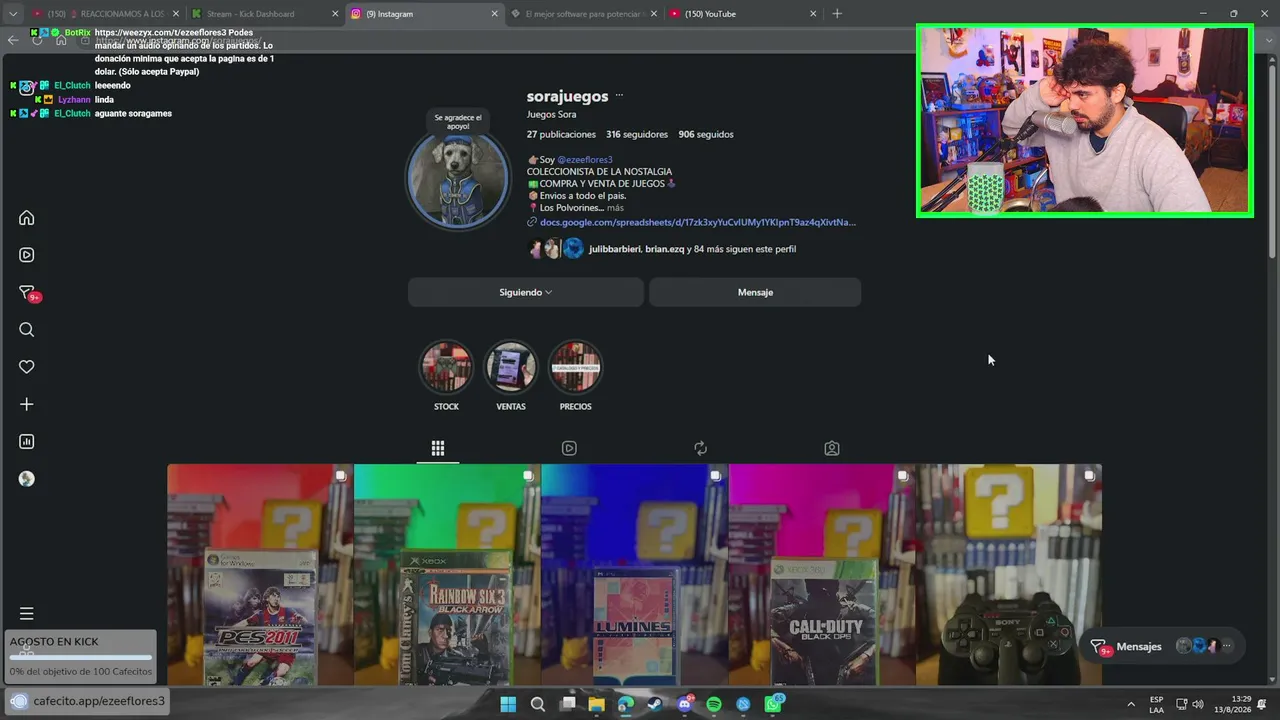Open direct messages icon in sidebar

pyautogui.click(x=28, y=293)
